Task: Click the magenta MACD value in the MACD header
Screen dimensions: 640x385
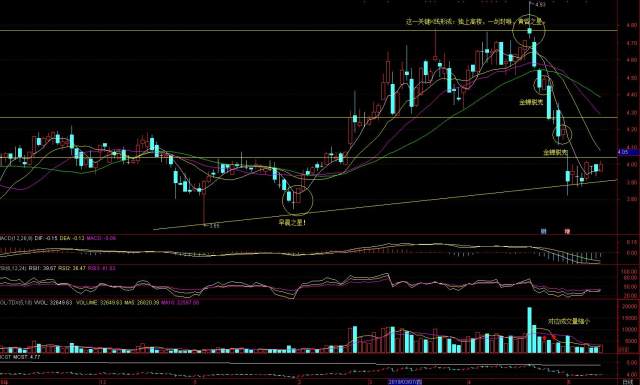Action: pyautogui.click(x=101, y=238)
